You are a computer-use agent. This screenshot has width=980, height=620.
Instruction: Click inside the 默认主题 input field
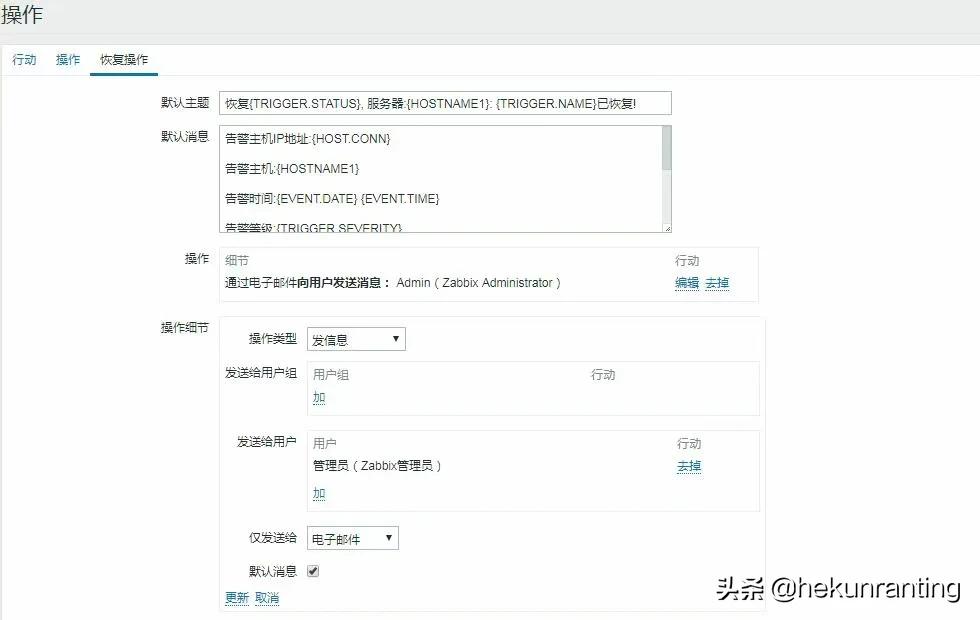pyautogui.click(x=450, y=103)
